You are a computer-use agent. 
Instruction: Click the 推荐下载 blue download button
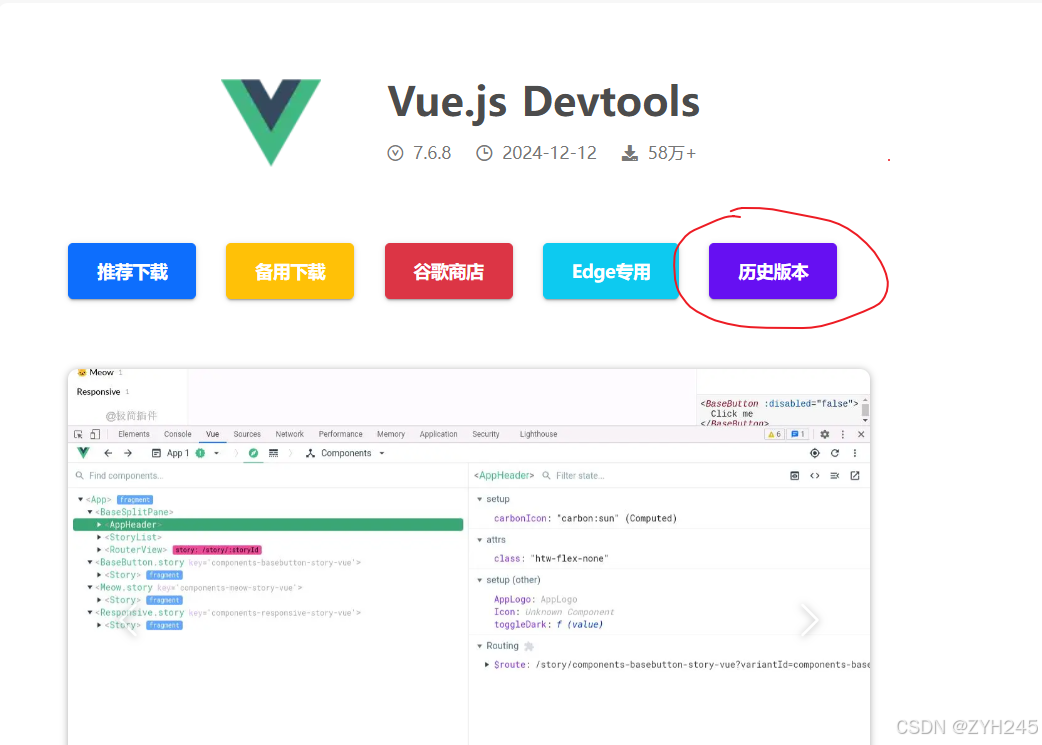point(132,271)
